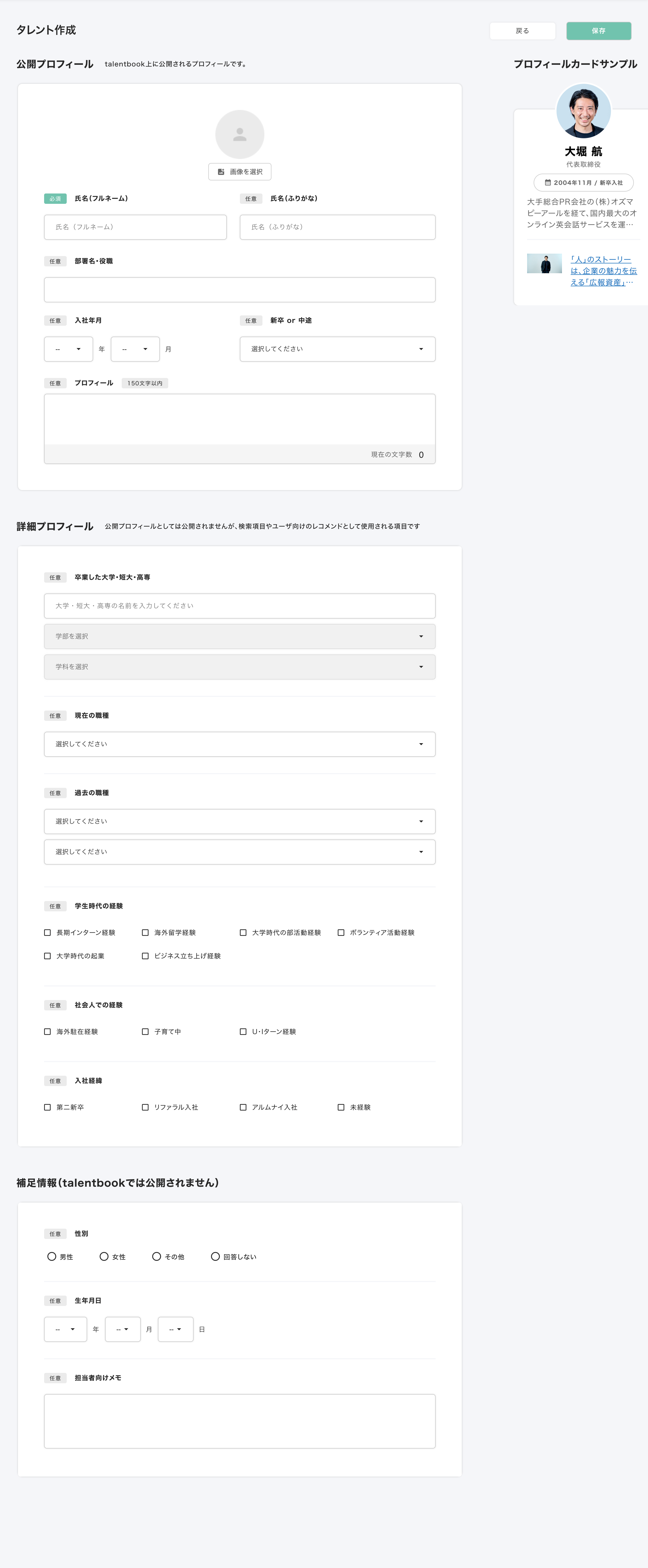Check the 海外駐在経験 checkbox
Viewport: 648px width, 1568px height.
point(47,1032)
